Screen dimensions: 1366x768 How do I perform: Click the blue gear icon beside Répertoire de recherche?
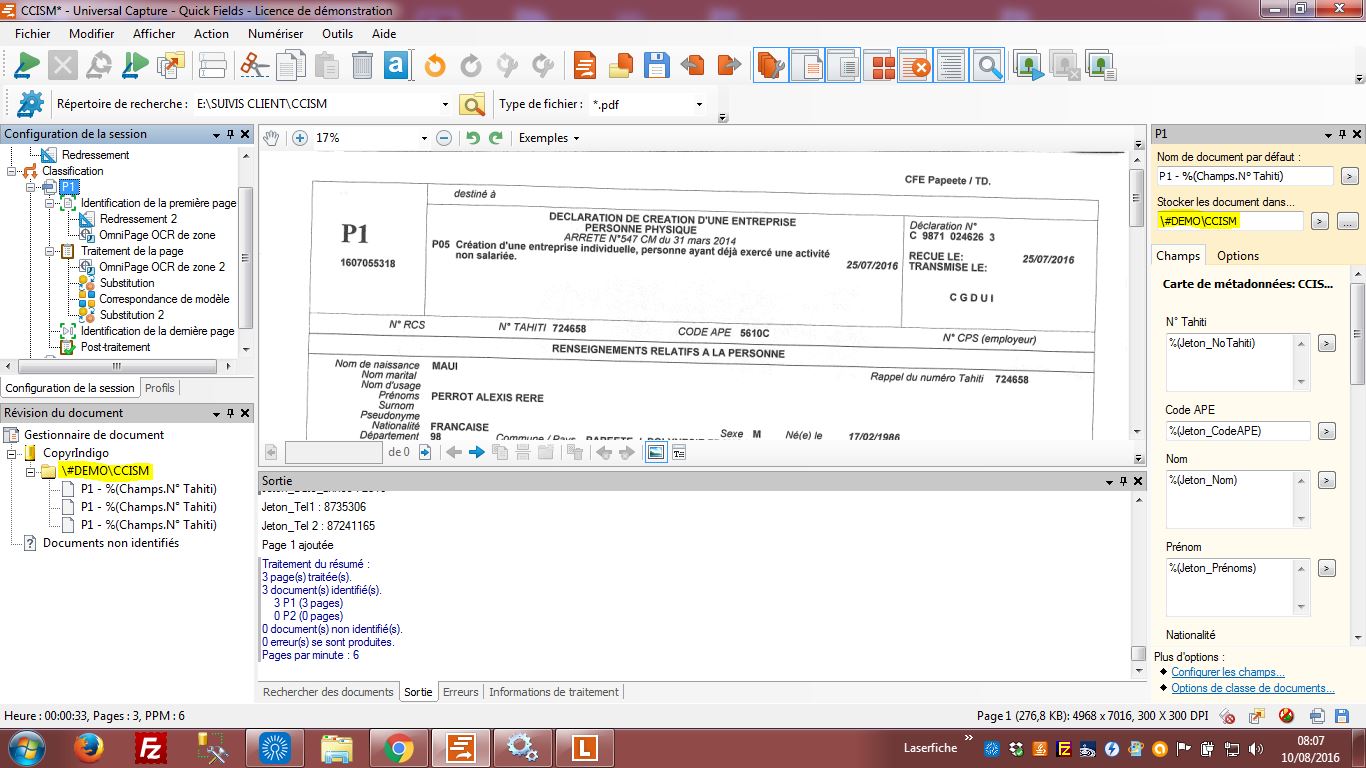pos(31,104)
